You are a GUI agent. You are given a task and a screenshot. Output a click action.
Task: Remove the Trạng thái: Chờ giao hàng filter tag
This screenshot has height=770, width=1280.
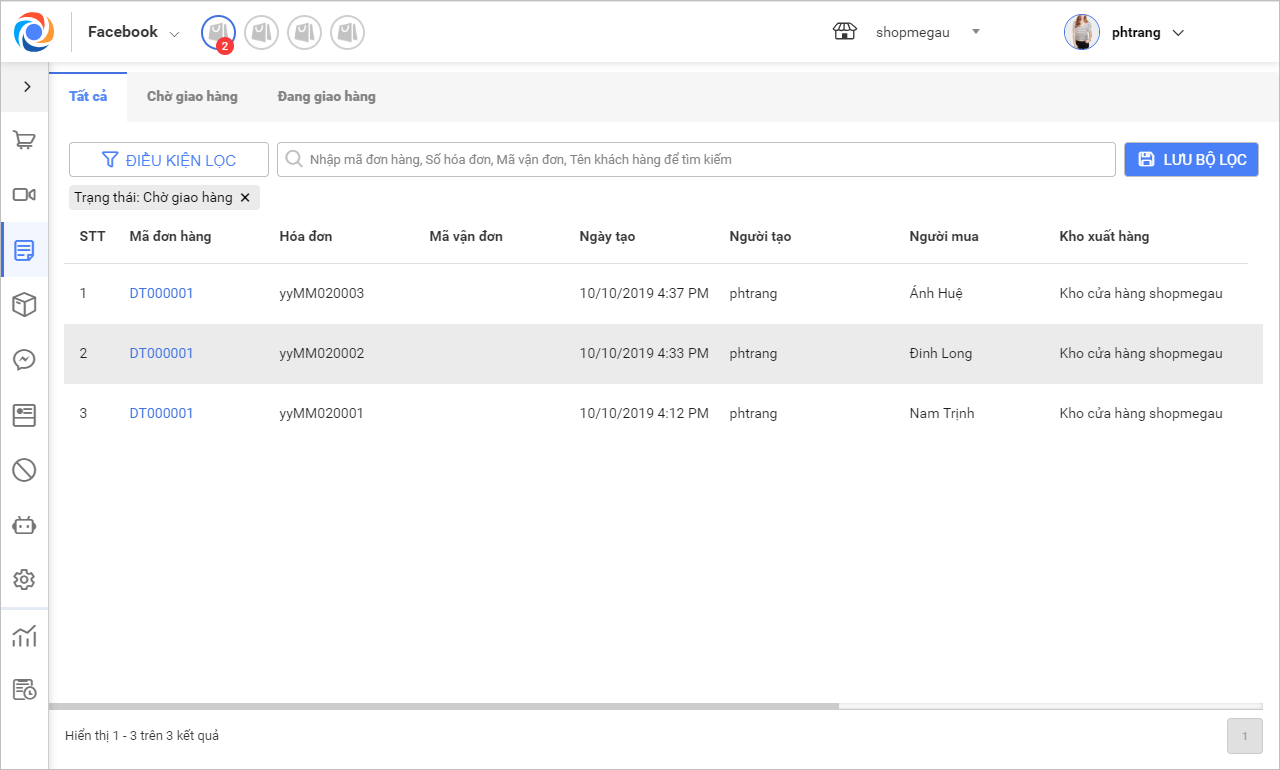point(245,198)
